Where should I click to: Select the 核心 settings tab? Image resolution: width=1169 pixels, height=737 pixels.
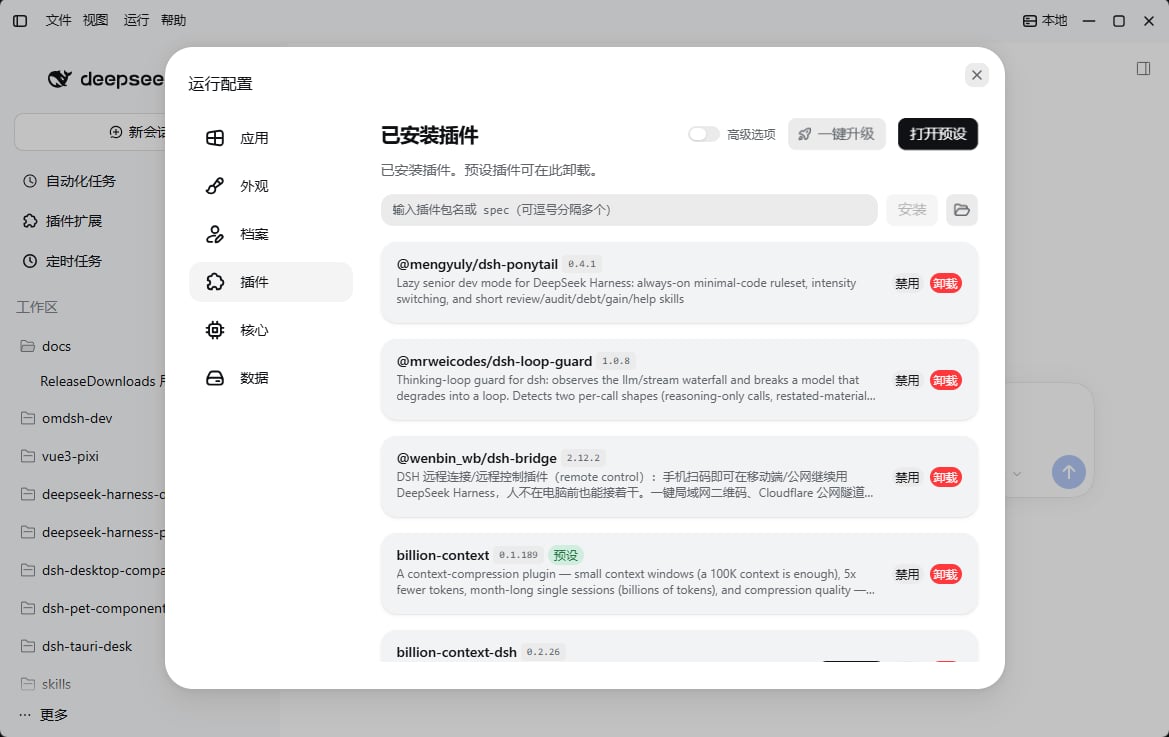(271, 329)
